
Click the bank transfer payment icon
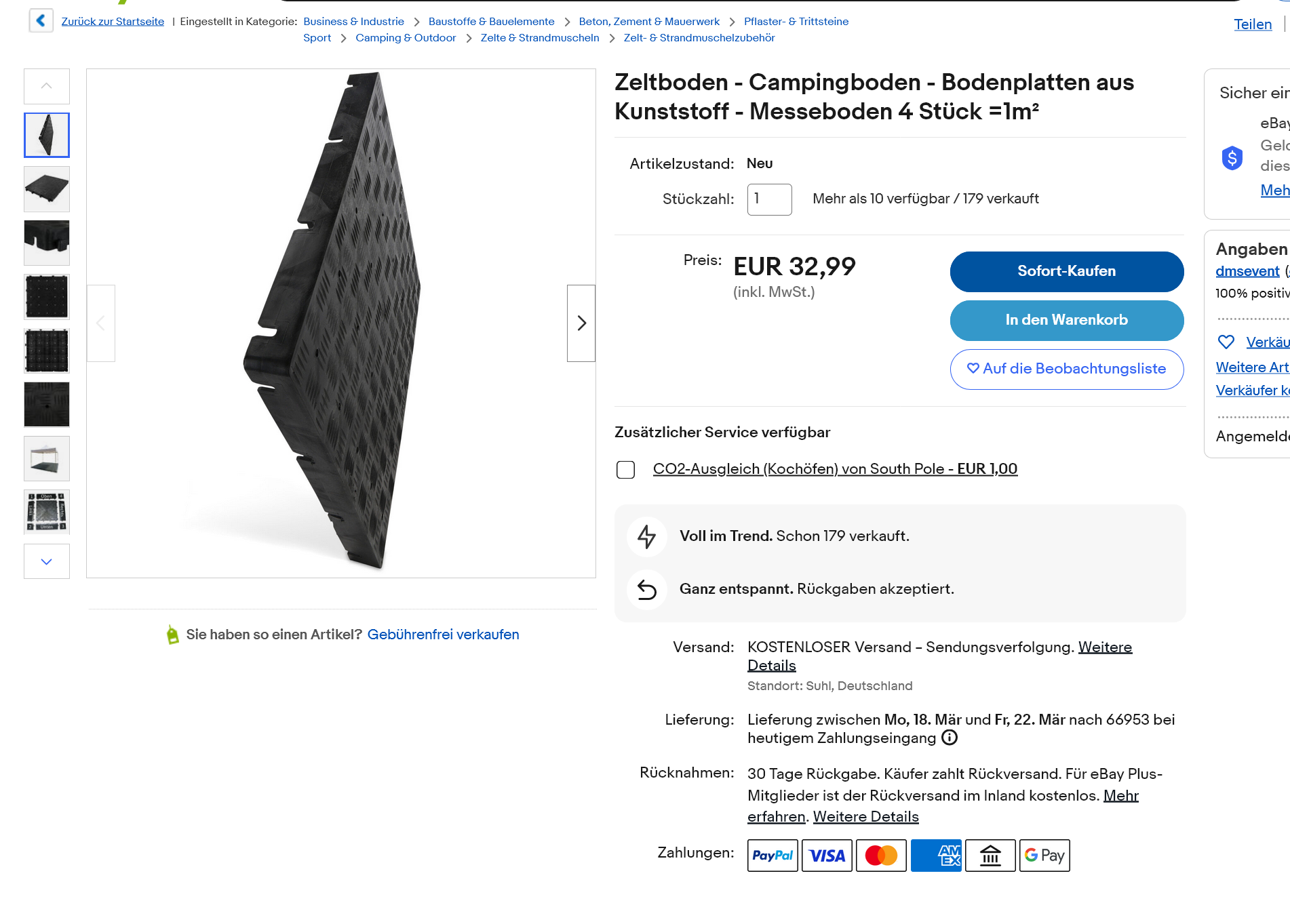pos(990,856)
